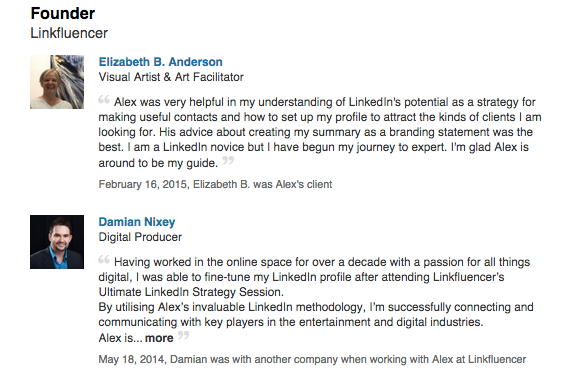
Task: Click Damian Nixey's profile photo
Action: [57, 242]
